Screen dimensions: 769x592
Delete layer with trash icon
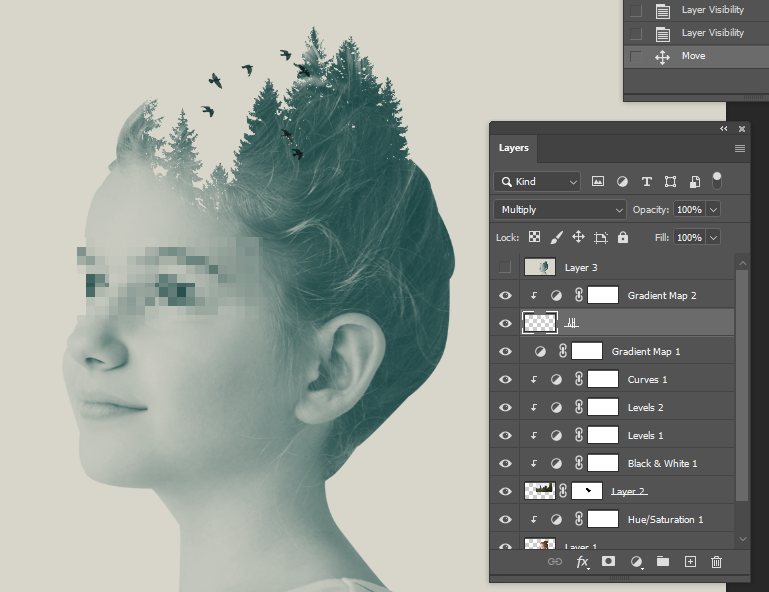click(x=717, y=562)
